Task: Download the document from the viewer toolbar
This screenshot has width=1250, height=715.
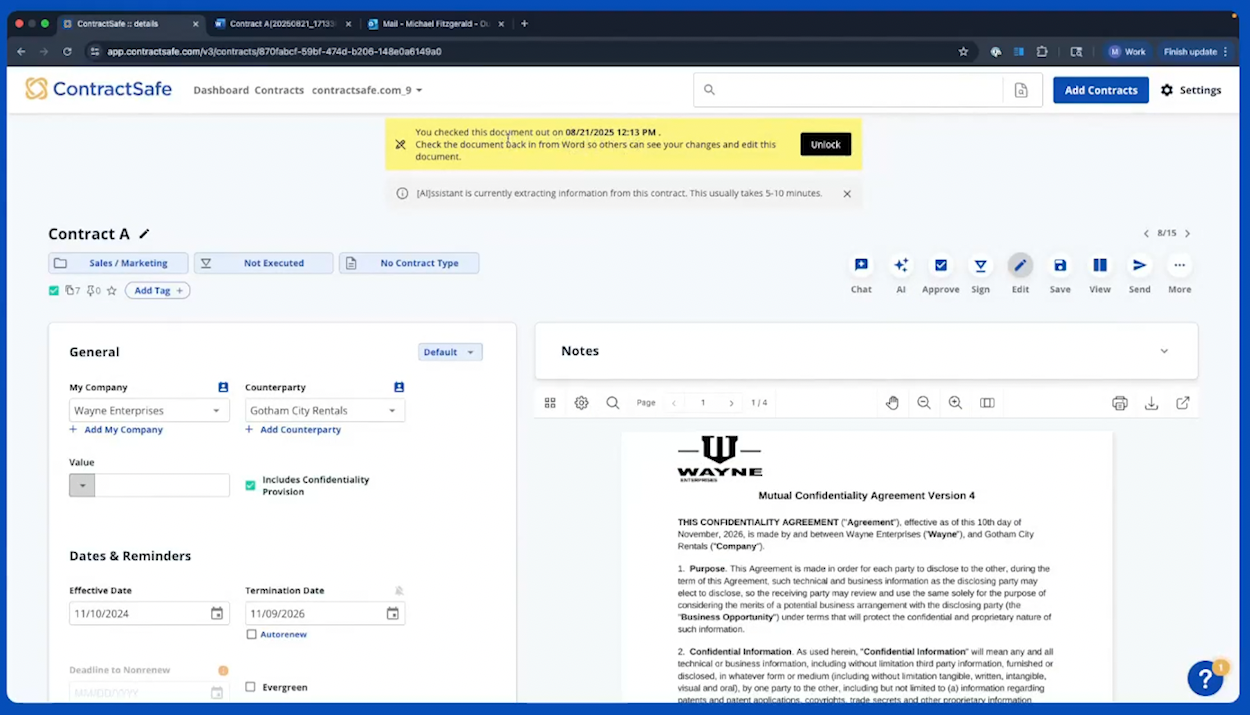Action: (1151, 403)
